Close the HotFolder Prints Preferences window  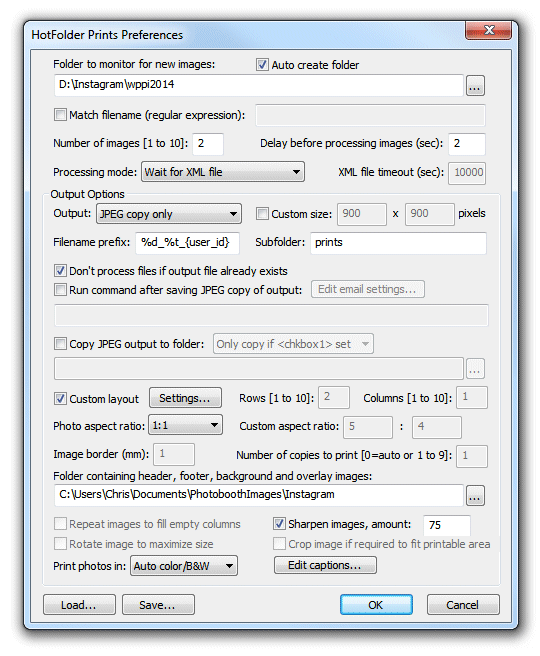488,31
